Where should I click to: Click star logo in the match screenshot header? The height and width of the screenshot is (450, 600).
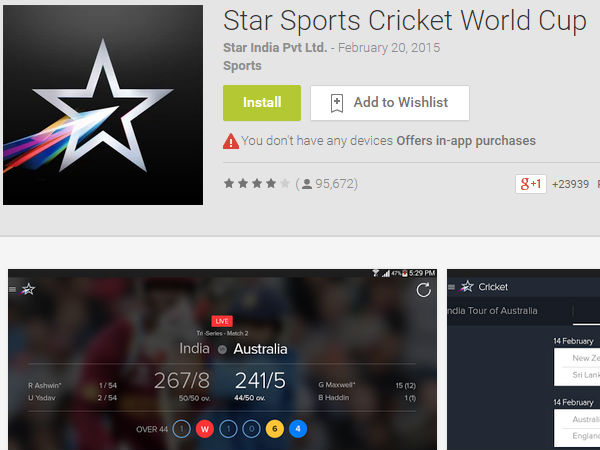pos(28,289)
